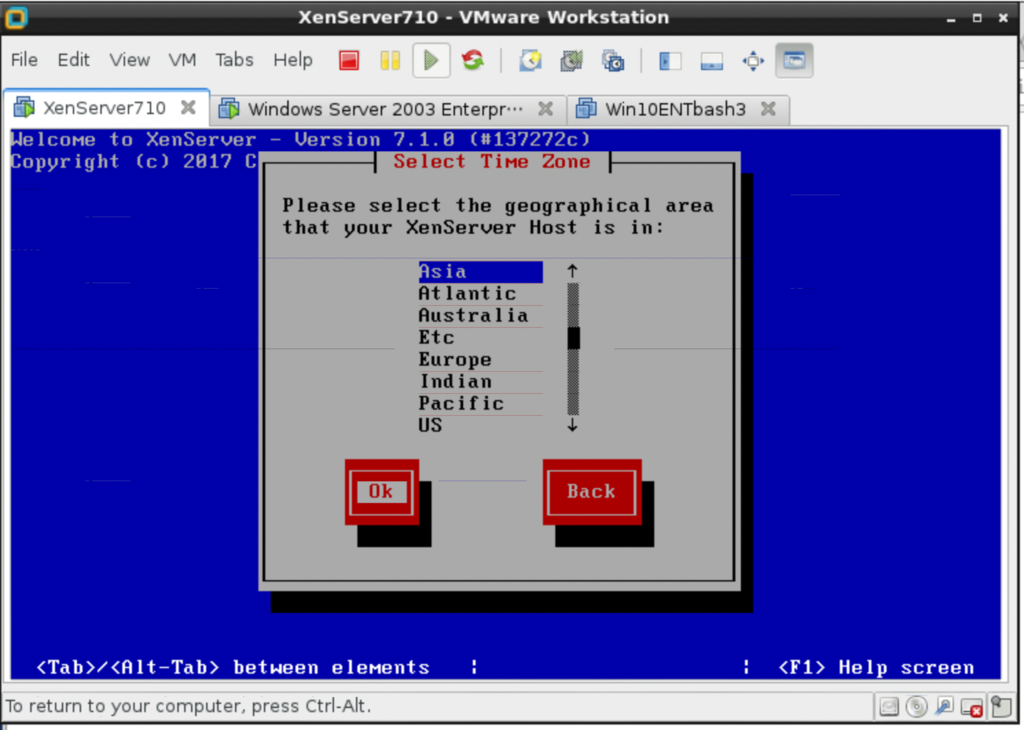The height and width of the screenshot is (730, 1024).
Task: Click the Unity/console view icon in toolbar
Action: tap(794, 61)
